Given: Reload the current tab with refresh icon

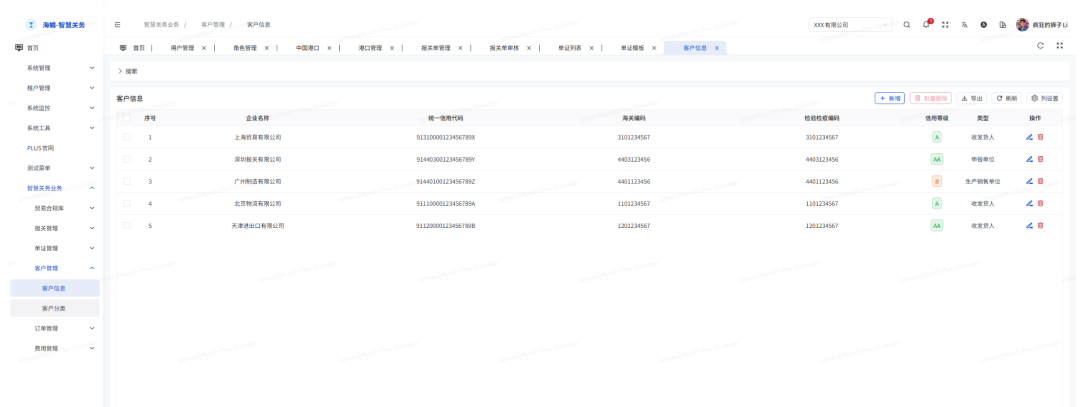Looking at the screenshot, I should (1040, 45).
